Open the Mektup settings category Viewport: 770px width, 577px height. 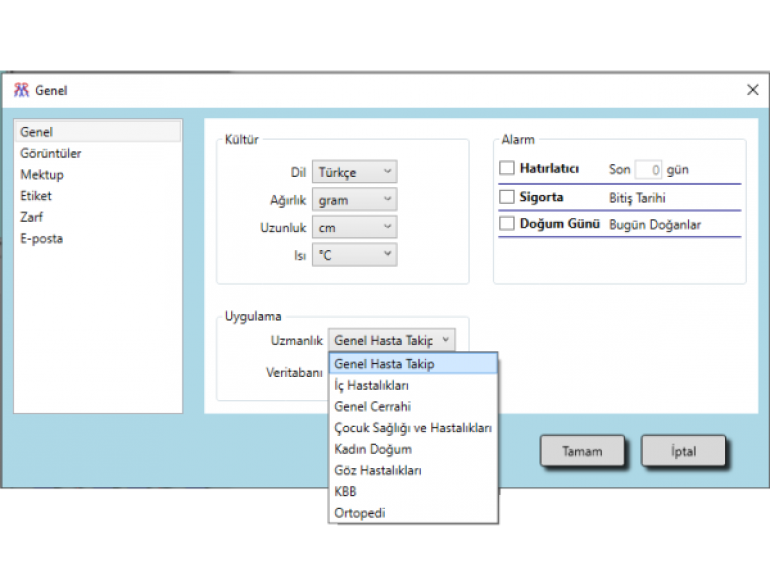tap(98, 174)
